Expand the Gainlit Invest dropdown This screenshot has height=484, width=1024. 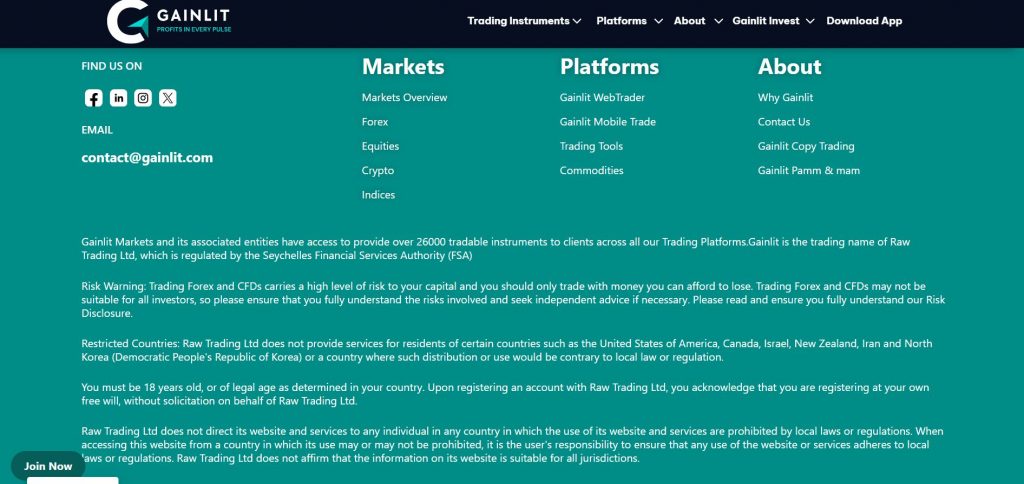pos(773,21)
